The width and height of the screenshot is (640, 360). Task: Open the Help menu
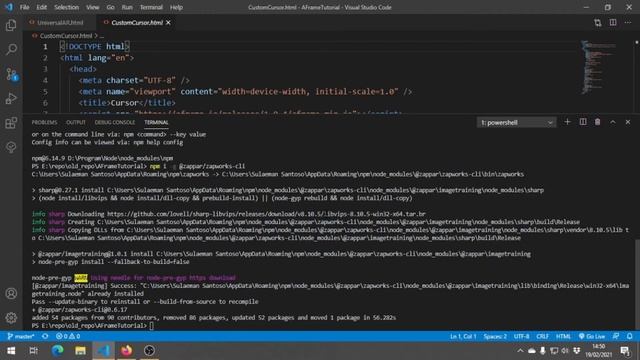point(176,7)
